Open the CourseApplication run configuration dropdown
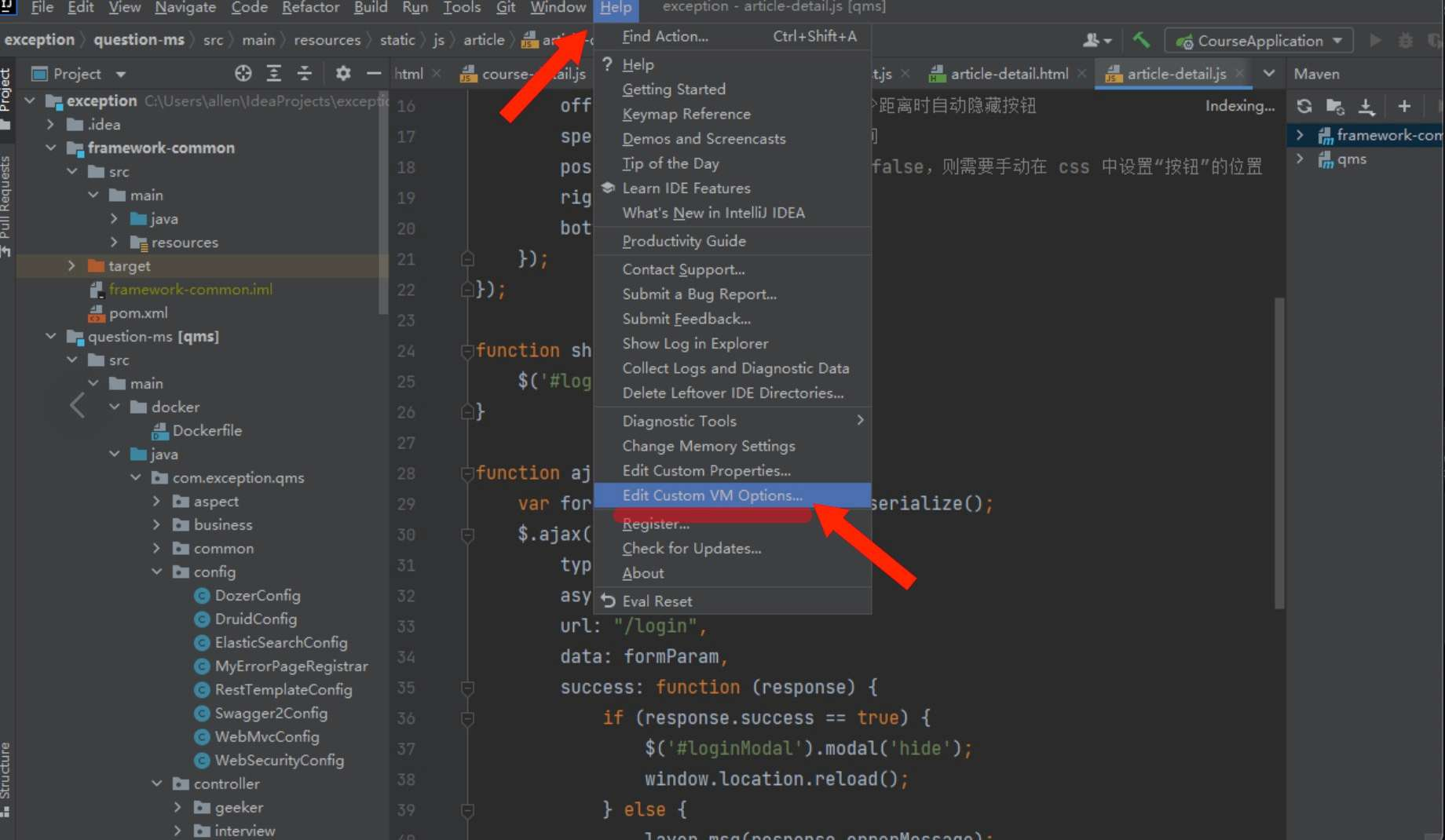This screenshot has height=840, width=1445. click(1259, 40)
